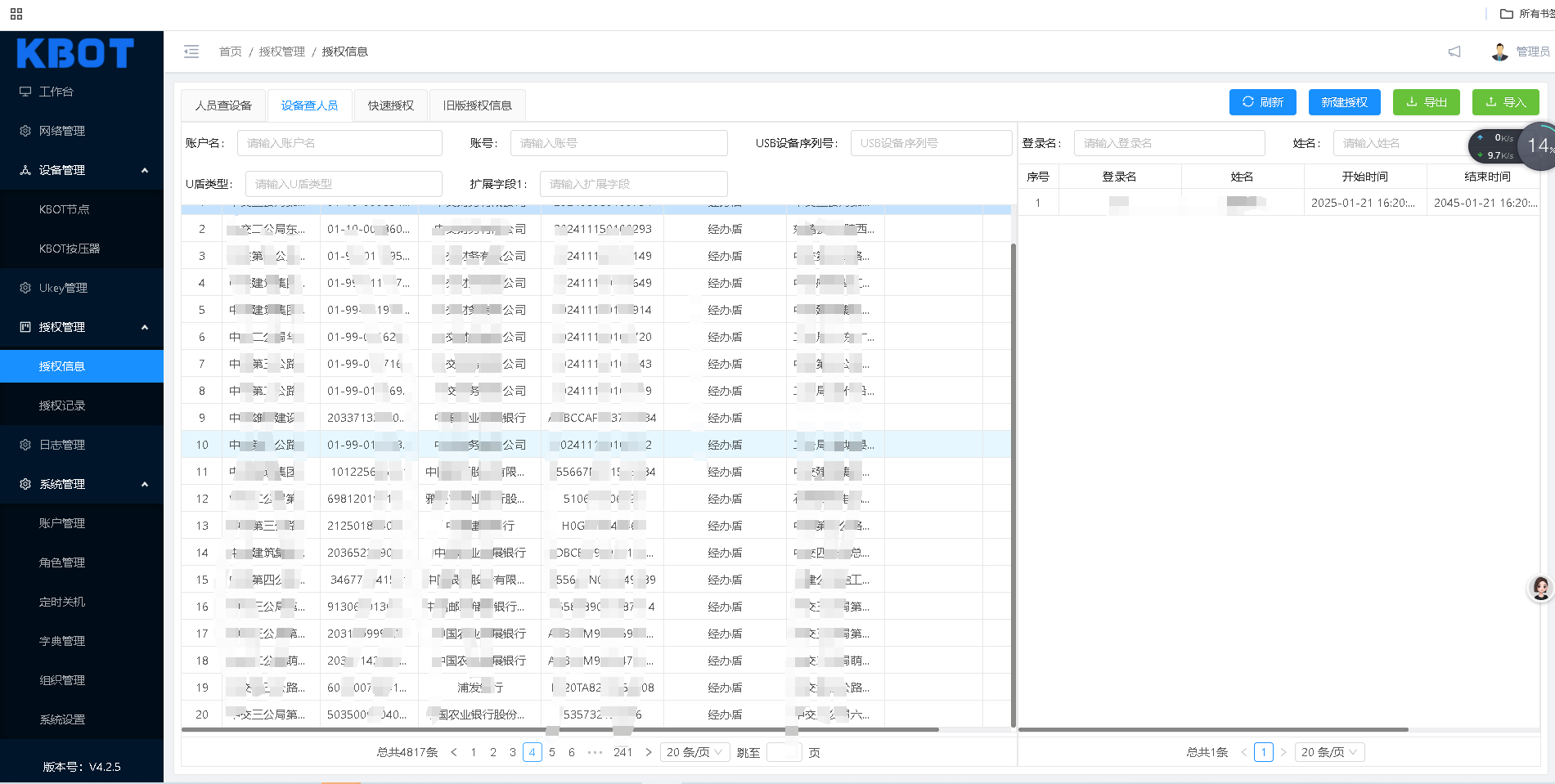Click the KBOT logo
The image size is (1555, 784).
pos(75,54)
